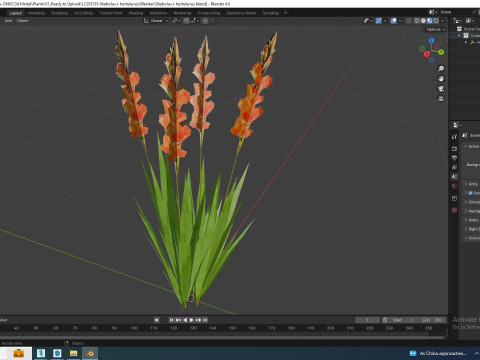Click the green Y axis on gizmo
The width and height of the screenshot is (480, 360).
click(x=441, y=52)
